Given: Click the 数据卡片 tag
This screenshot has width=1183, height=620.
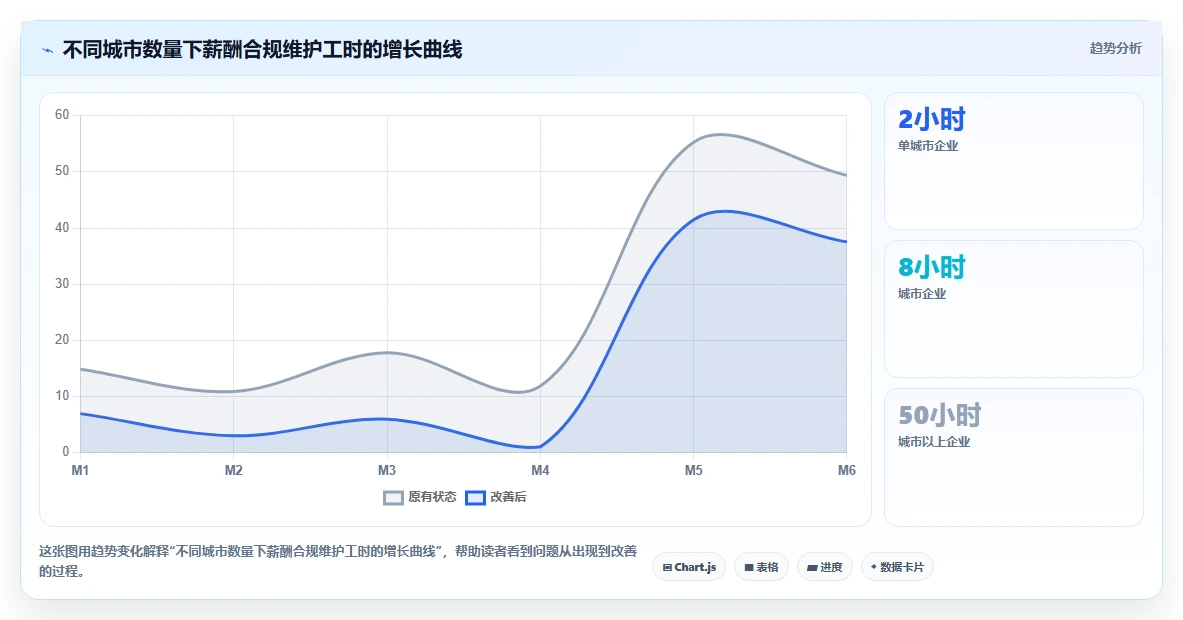Looking at the screenshot, I should click(x=897, y=567).
